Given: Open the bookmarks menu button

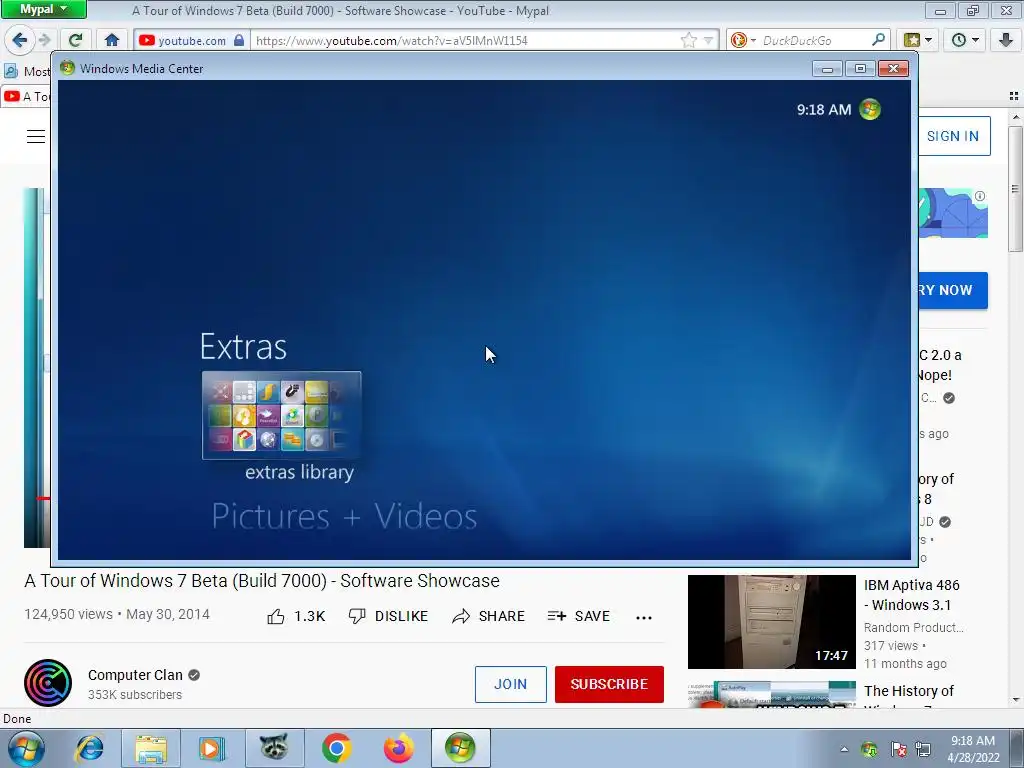Looking at the screenshot, I should 918,40.
